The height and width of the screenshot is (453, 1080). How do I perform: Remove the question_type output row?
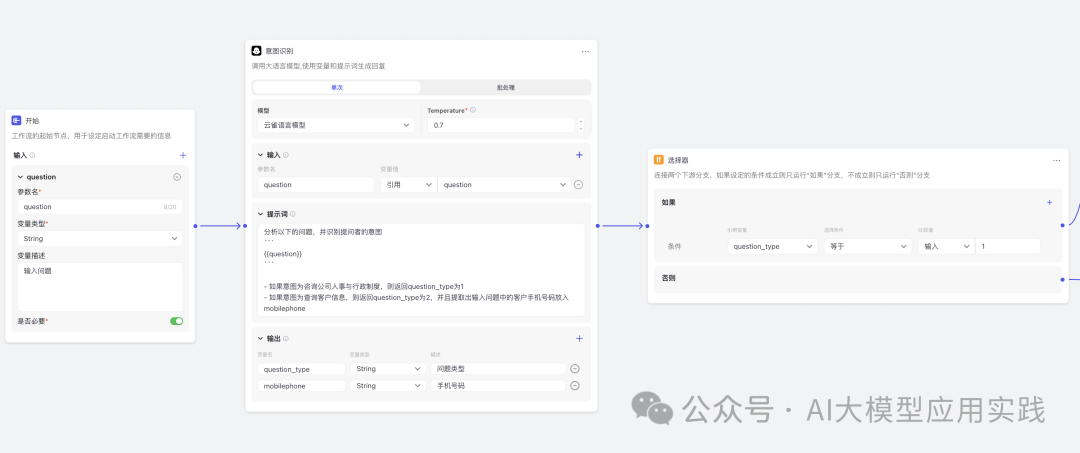[x=575, y=369]
